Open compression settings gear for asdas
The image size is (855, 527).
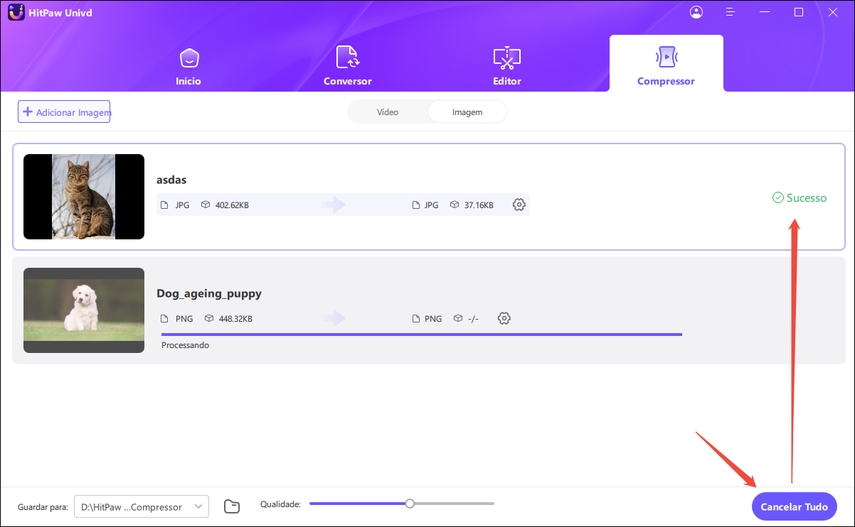519,205
